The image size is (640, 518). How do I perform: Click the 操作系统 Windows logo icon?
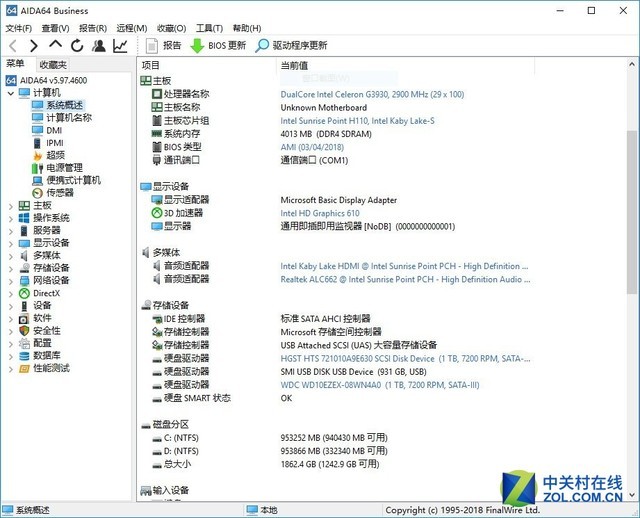[24, 218]
